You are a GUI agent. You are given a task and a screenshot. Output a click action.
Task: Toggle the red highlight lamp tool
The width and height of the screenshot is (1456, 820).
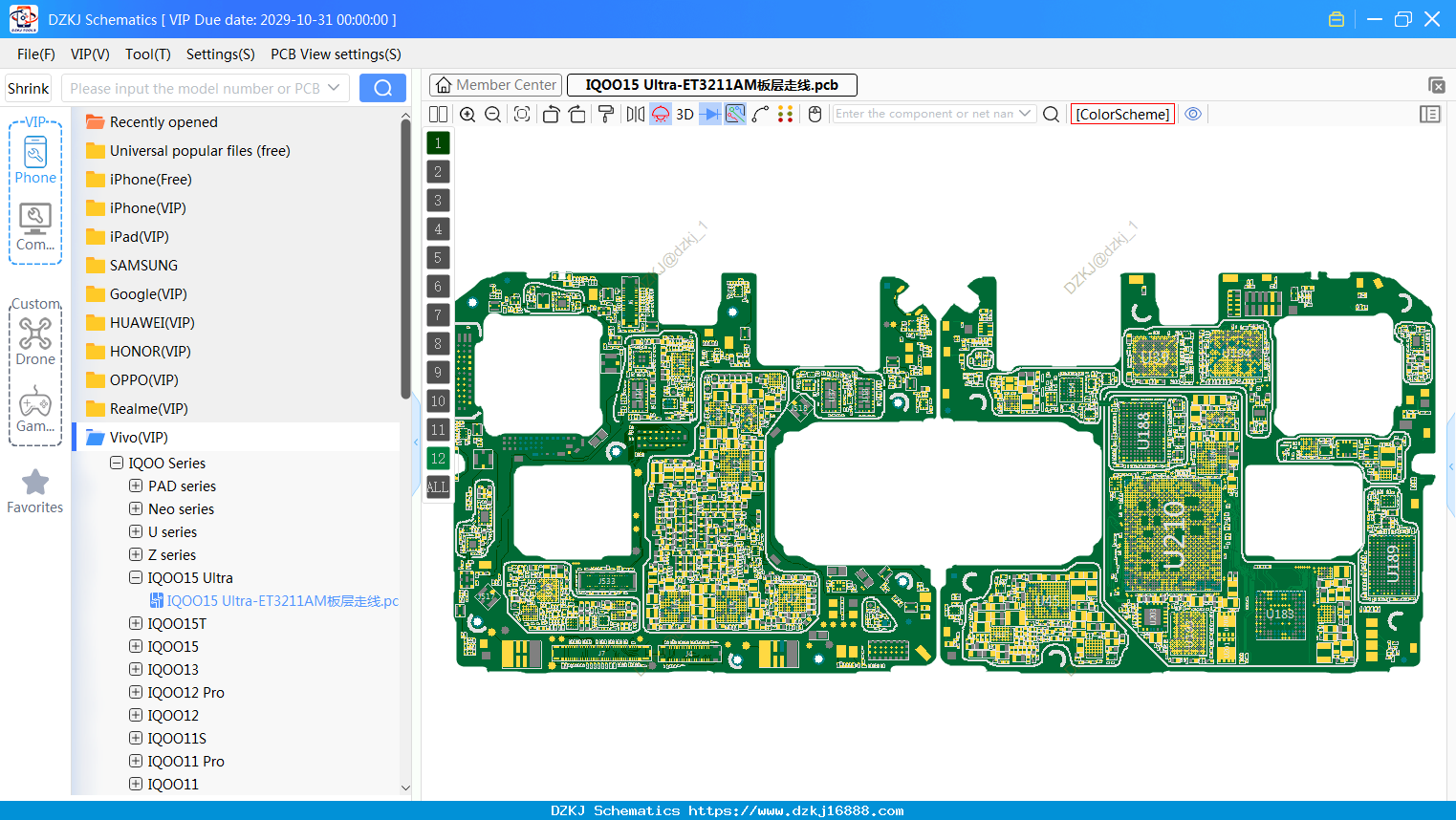(x=661, y=115)
